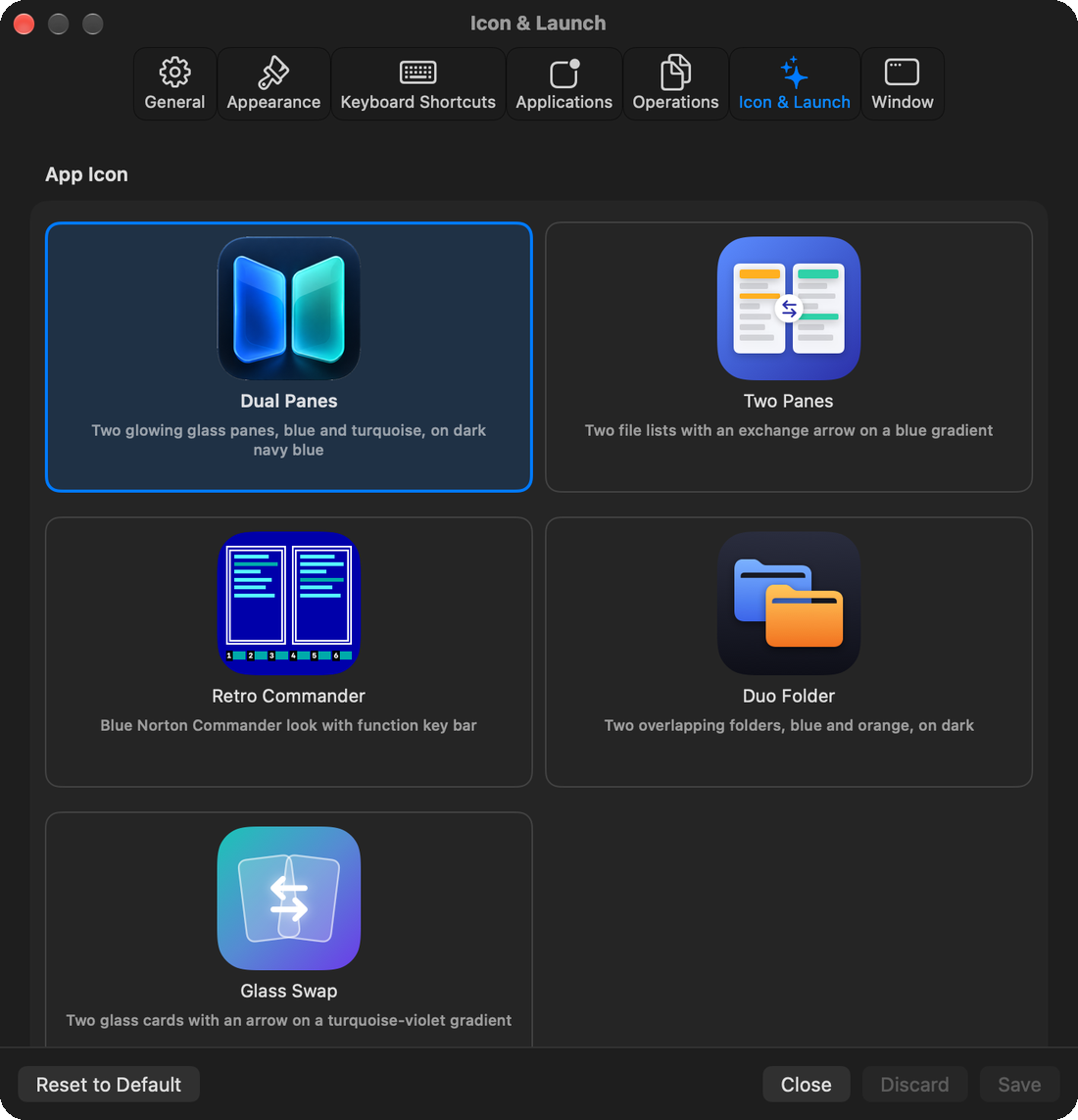Click the 'App Icon' section heading

86,174
